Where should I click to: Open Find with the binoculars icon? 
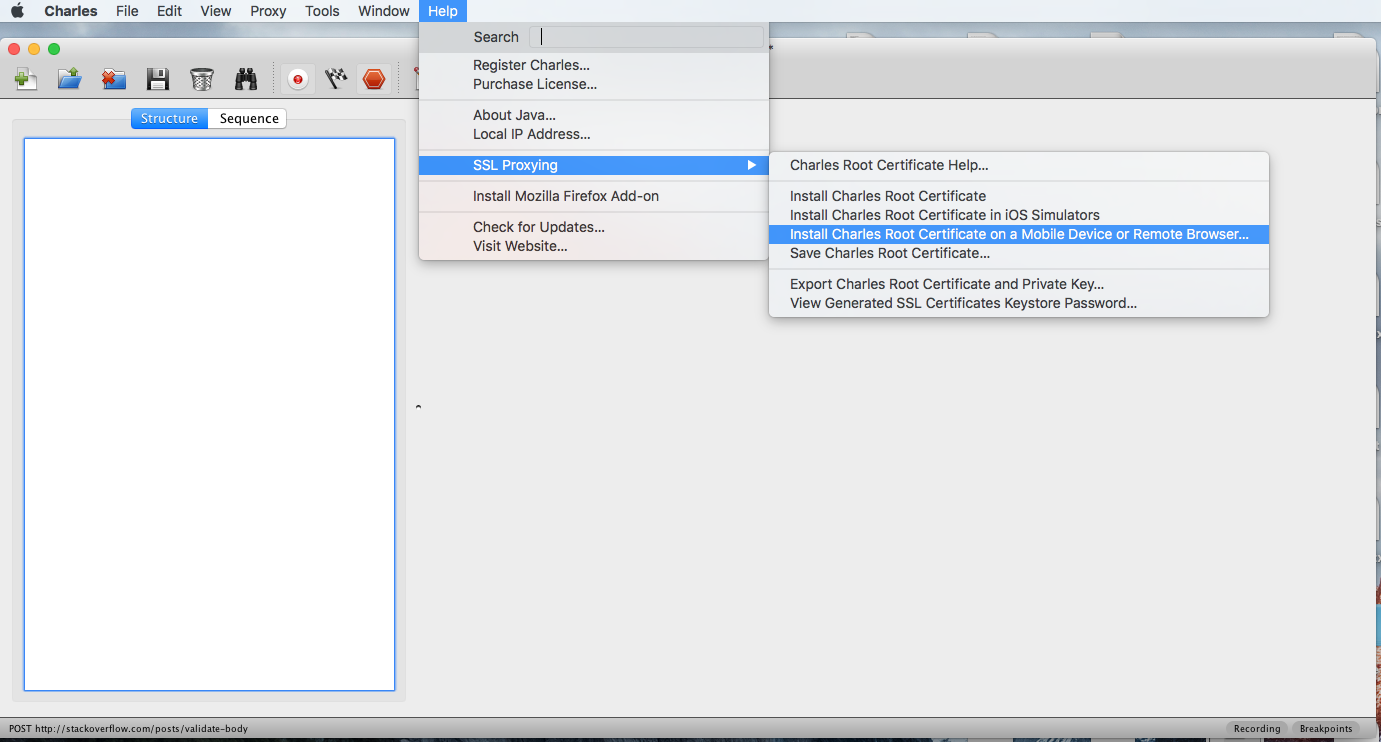[246, 79]
